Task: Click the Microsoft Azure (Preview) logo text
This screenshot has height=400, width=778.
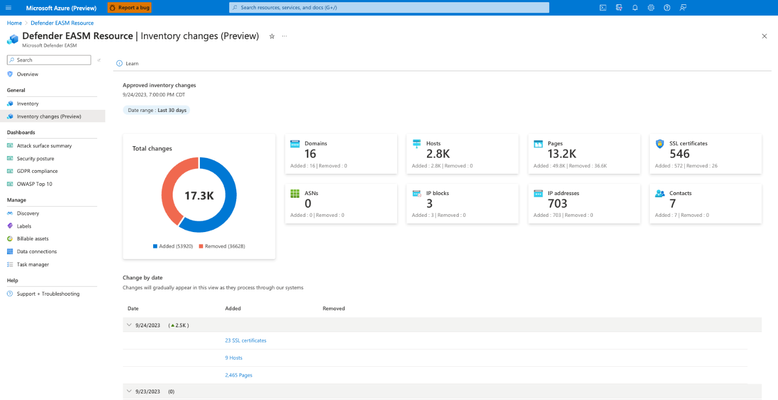Action: coord(61,8)
